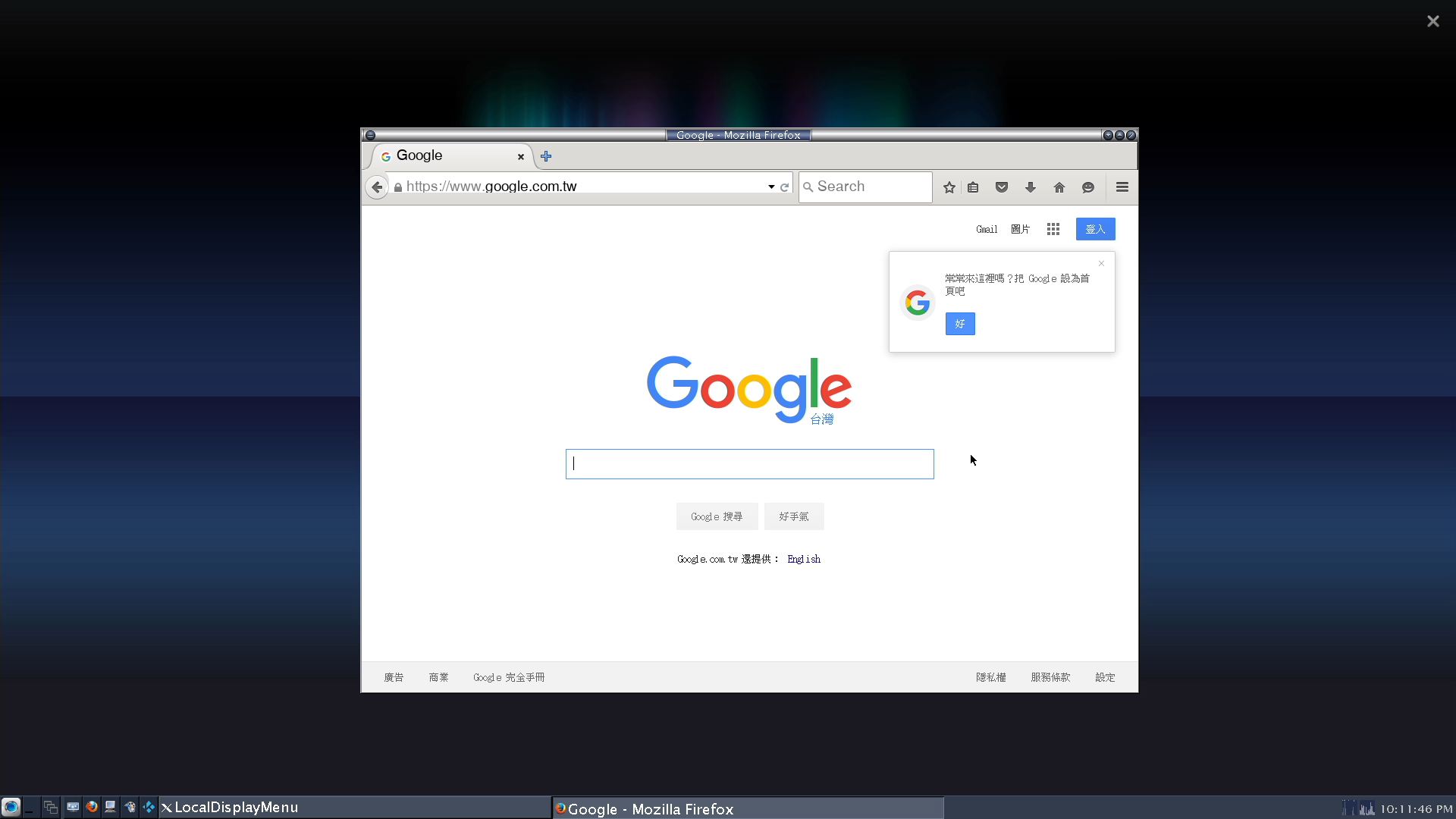Open the bookmarks list icon
This screenshot has height=819, width=1456.
[973, 187]
